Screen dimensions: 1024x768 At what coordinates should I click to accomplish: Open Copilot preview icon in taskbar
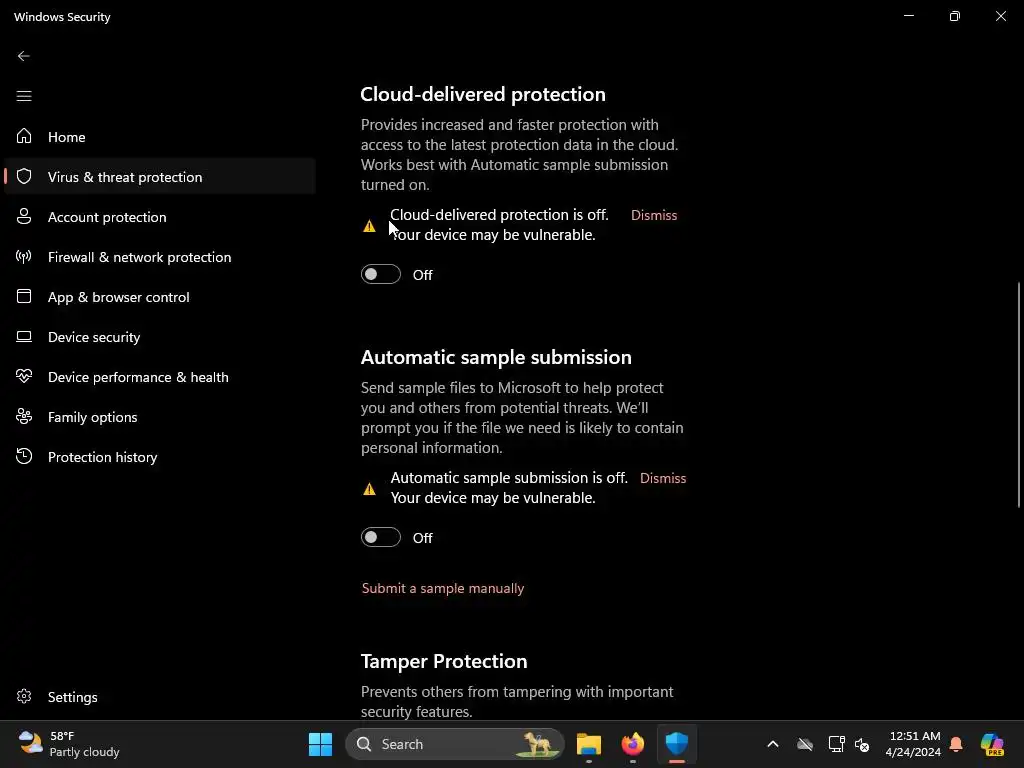tap(992, 744)
